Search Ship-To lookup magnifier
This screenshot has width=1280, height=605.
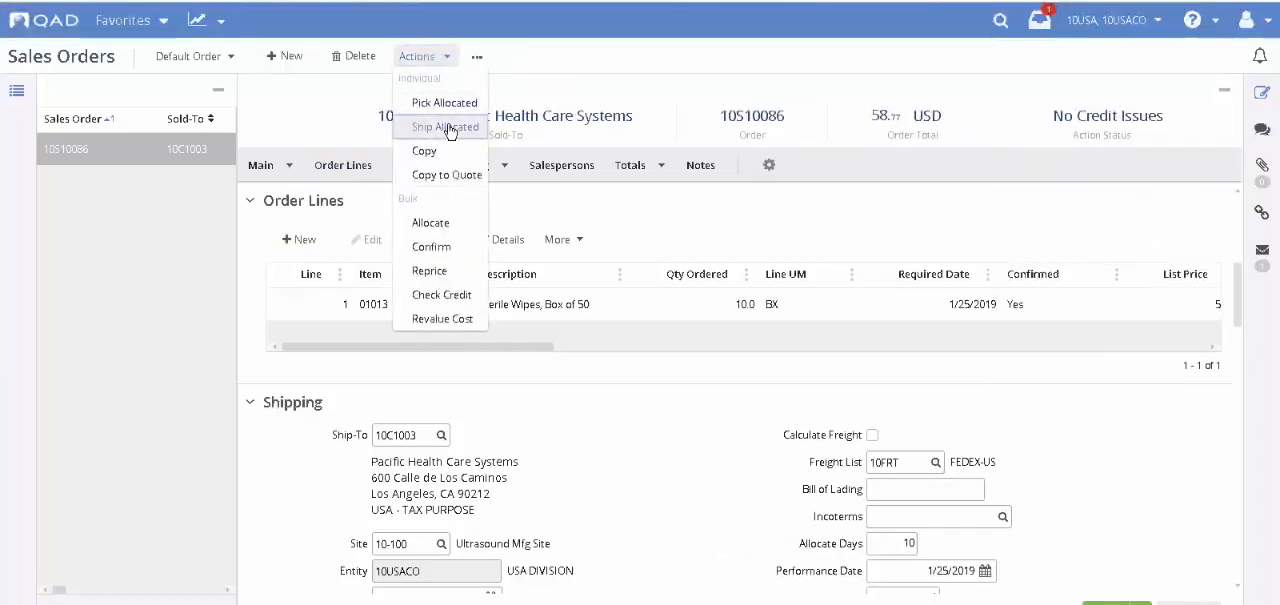pyautogui.click(x=441, y=435)
